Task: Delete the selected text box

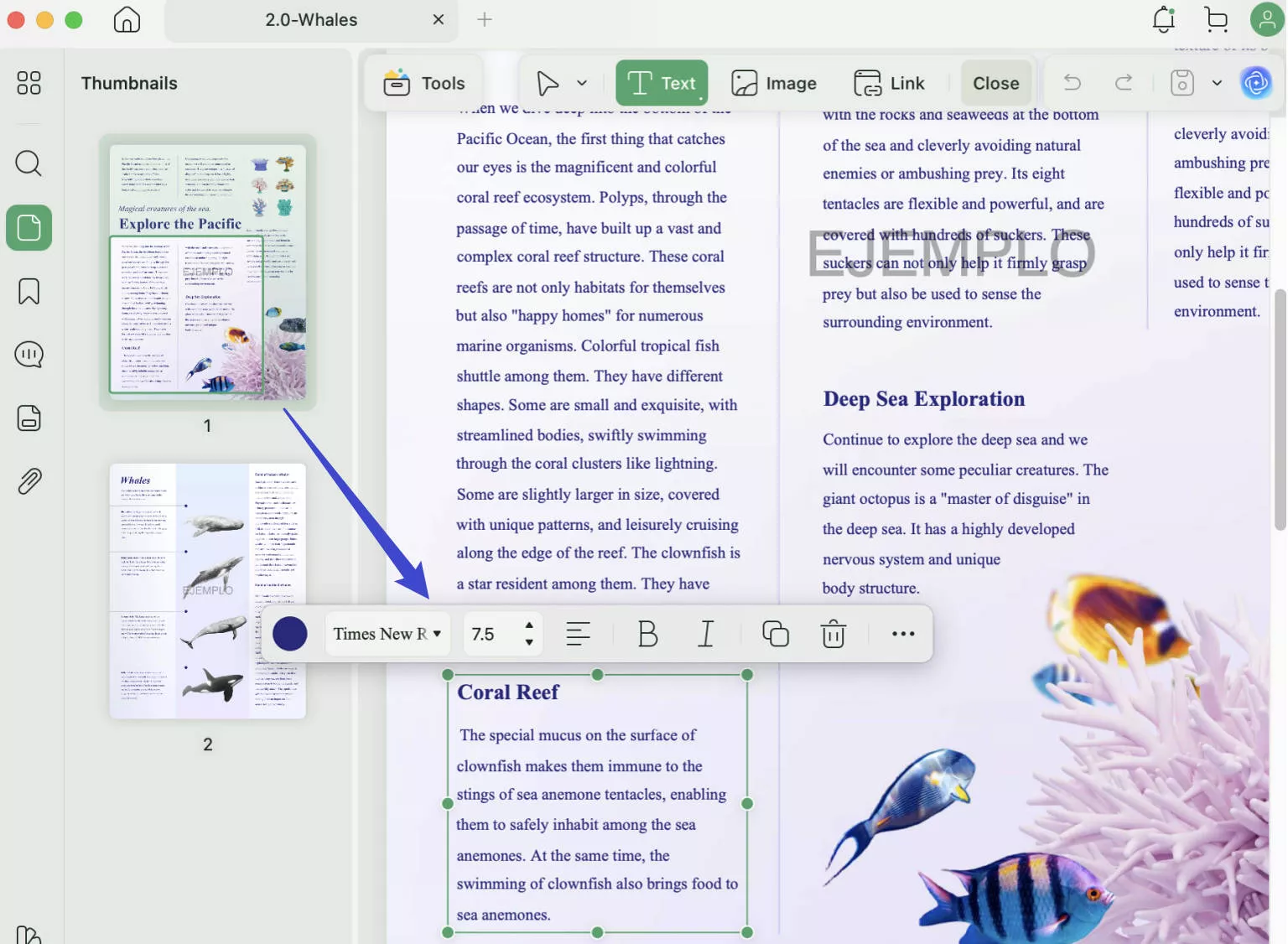Action: [x=833, y=634]
